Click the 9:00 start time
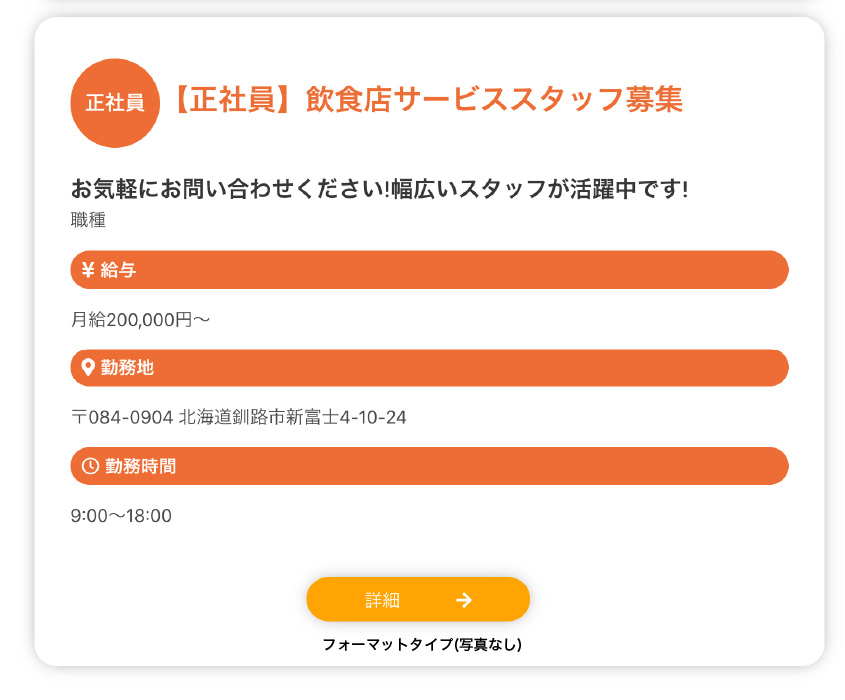 (88, 516)
